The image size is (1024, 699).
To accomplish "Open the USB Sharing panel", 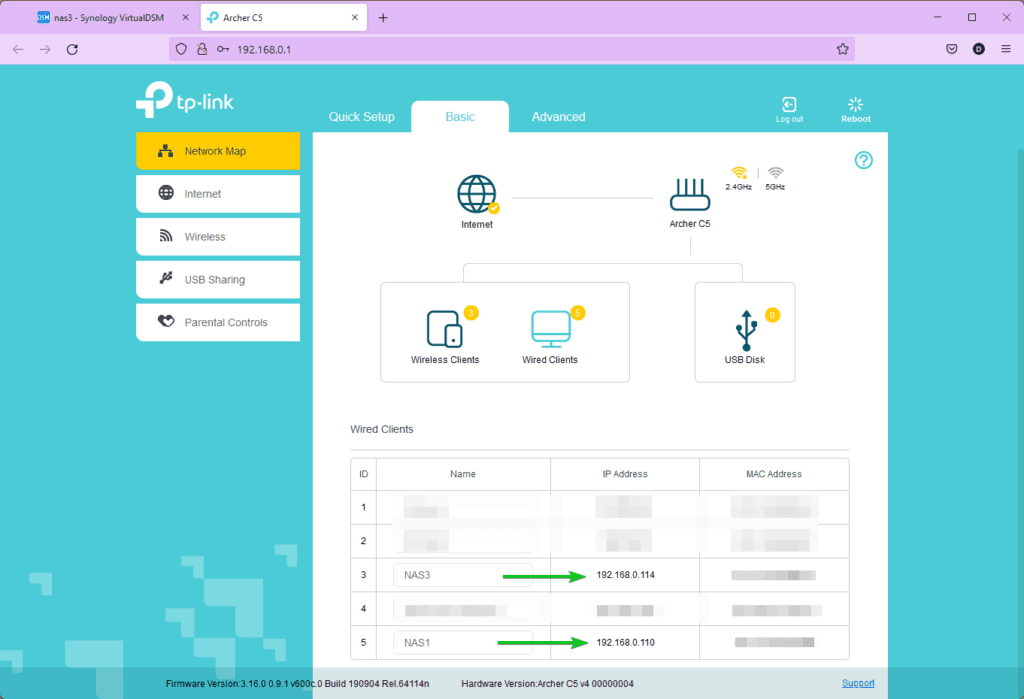I will point(217,279).
